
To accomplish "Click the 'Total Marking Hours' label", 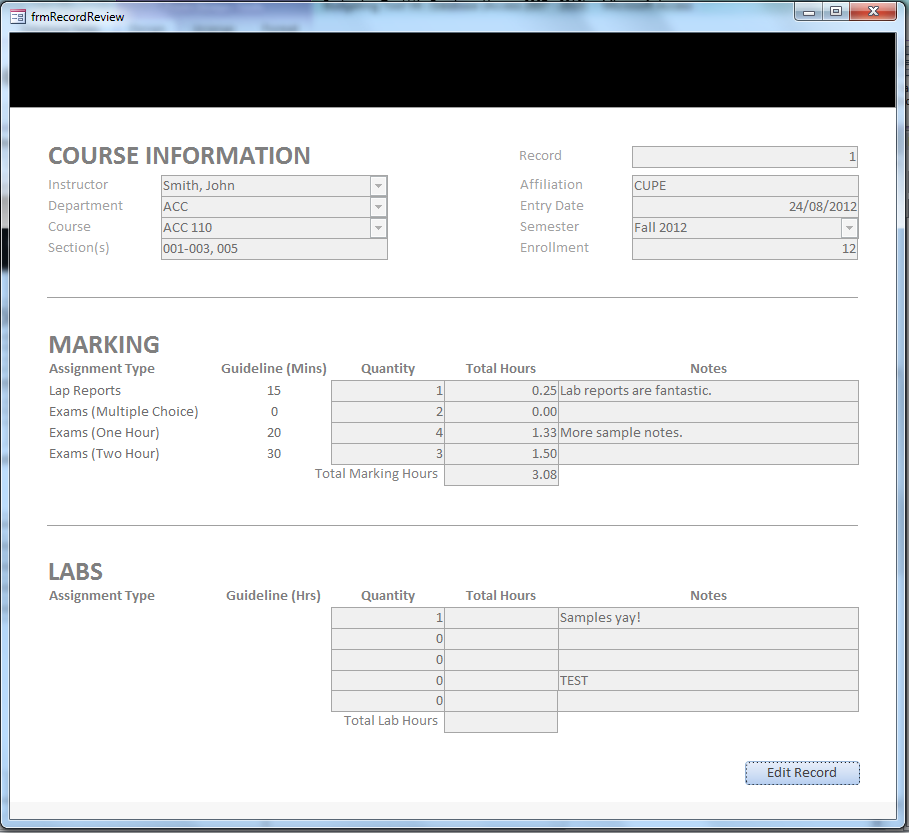I will point(376,474).
